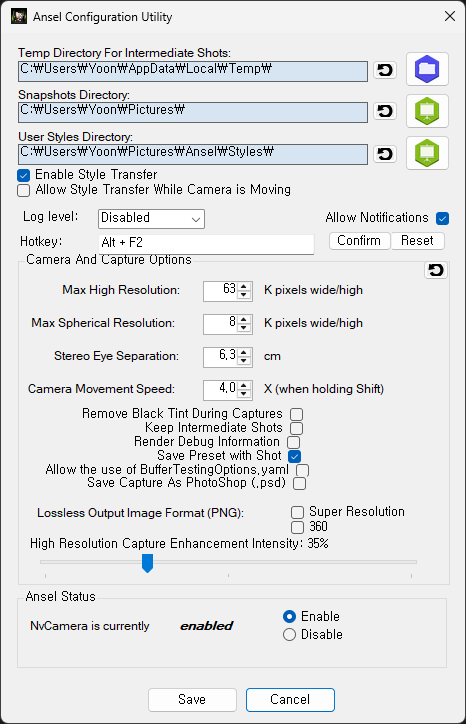The image size is (466, 724).
Task: Increase Camera Movement Speed value
Action: (244, 385)
